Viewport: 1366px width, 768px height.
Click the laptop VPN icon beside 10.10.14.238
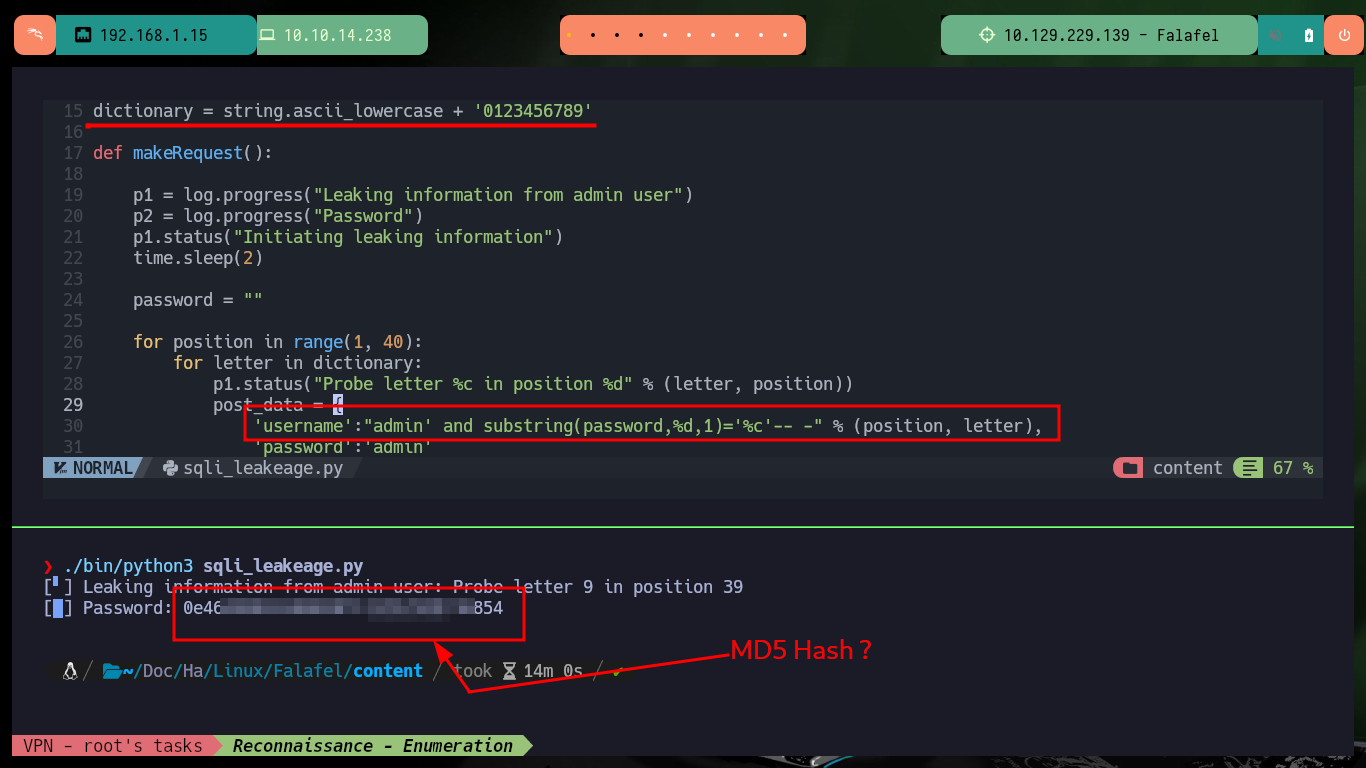point(267,35)
